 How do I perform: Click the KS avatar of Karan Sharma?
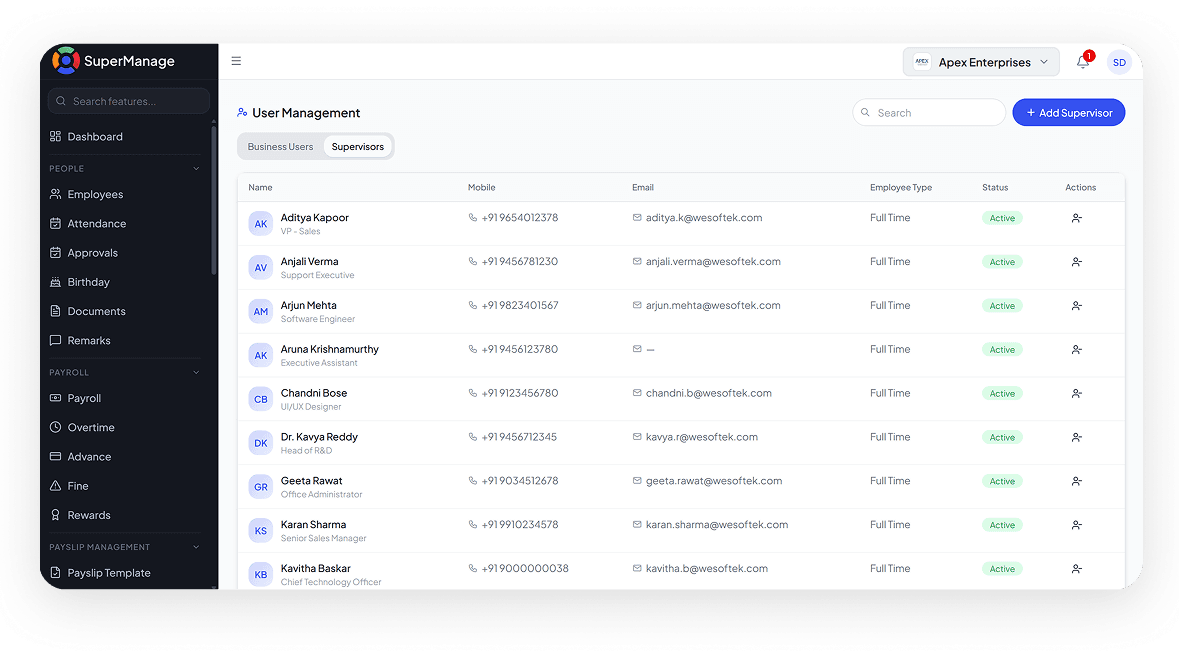click(x=261, y=531)
